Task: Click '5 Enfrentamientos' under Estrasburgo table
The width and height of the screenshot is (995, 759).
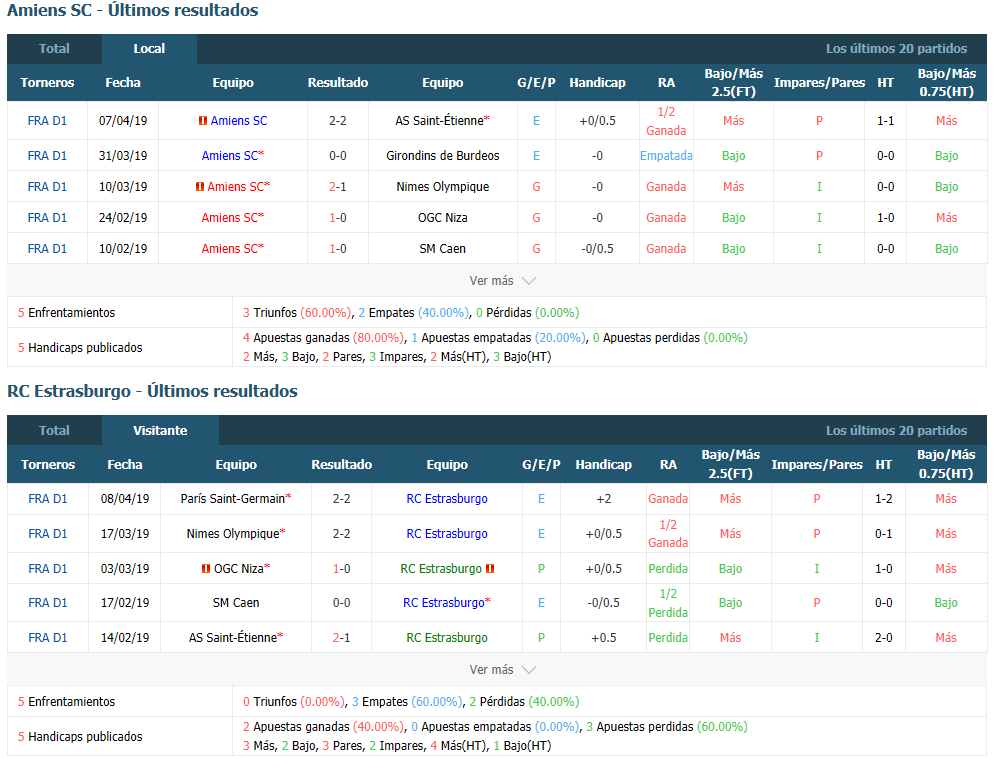Action: pos(67,702)
